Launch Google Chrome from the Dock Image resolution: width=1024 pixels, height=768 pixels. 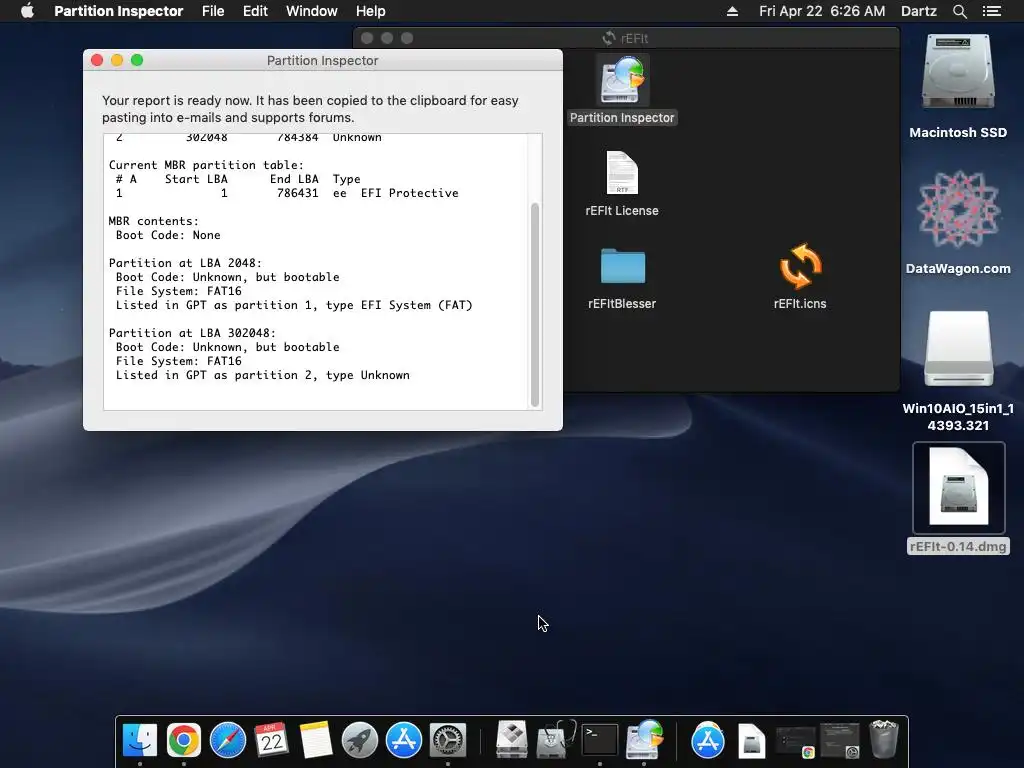pos(184,740)
